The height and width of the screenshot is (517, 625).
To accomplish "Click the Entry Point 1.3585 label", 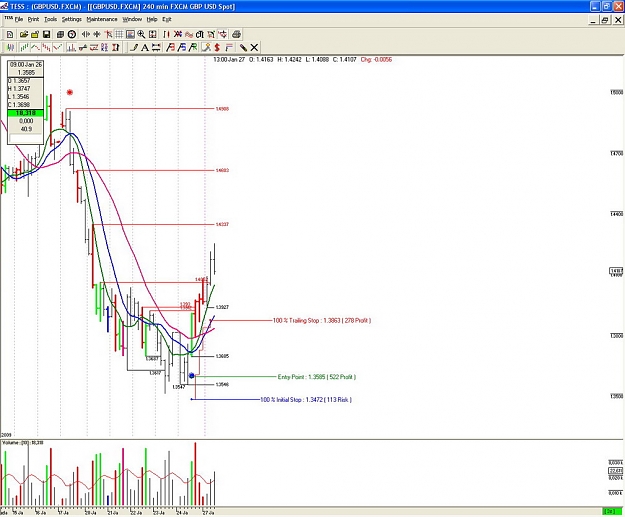I will 316,377.
